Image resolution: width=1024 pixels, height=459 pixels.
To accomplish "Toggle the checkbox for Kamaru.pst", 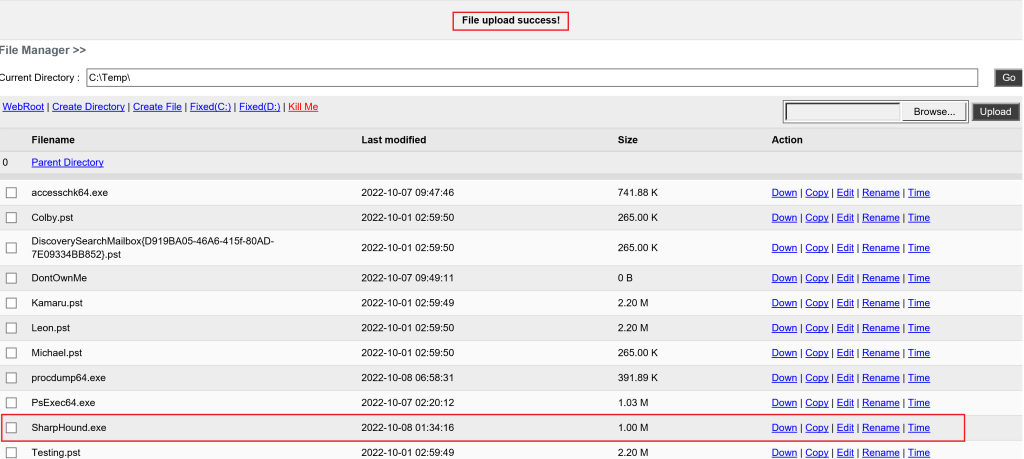I will (12, 303).
